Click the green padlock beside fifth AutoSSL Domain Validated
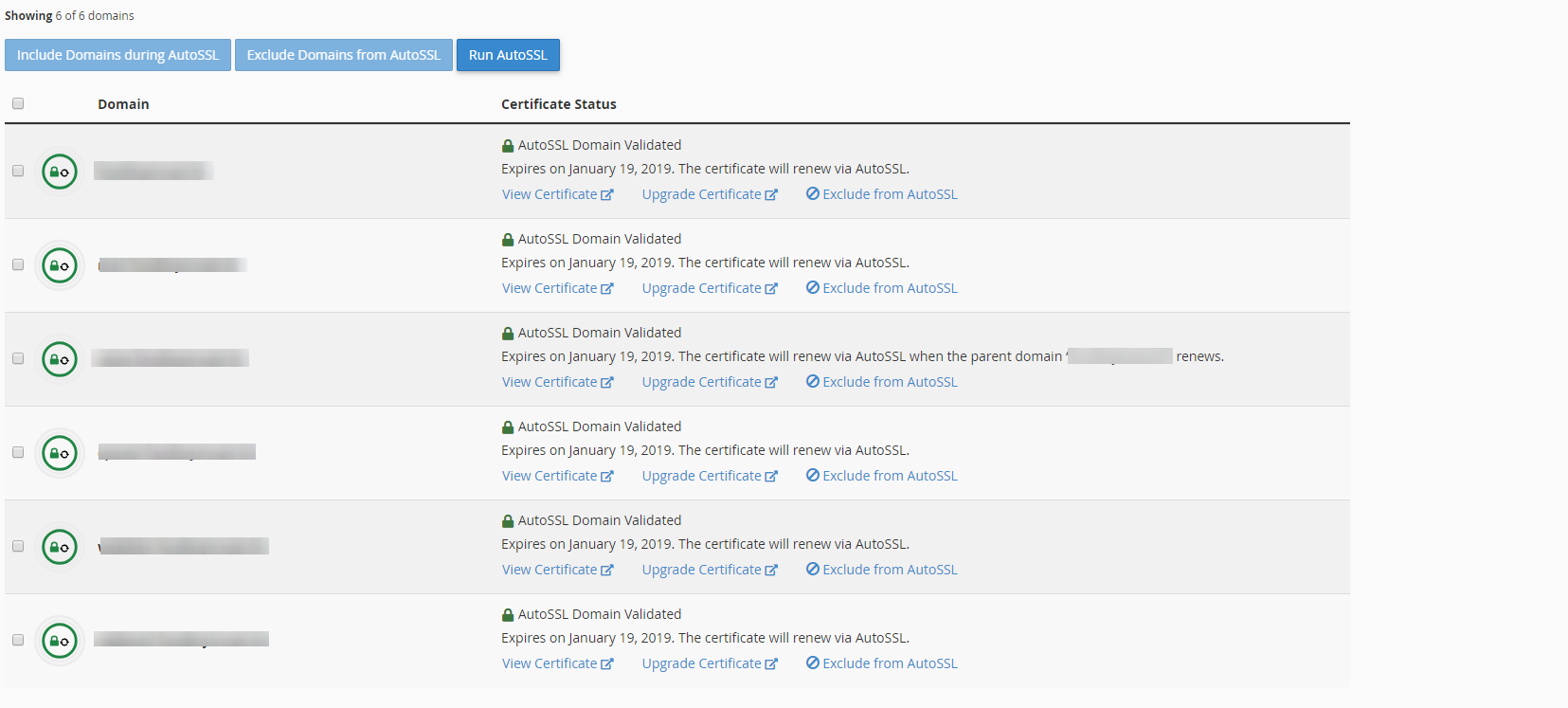Screen dimensions: 1568x708 pos(508,521)
